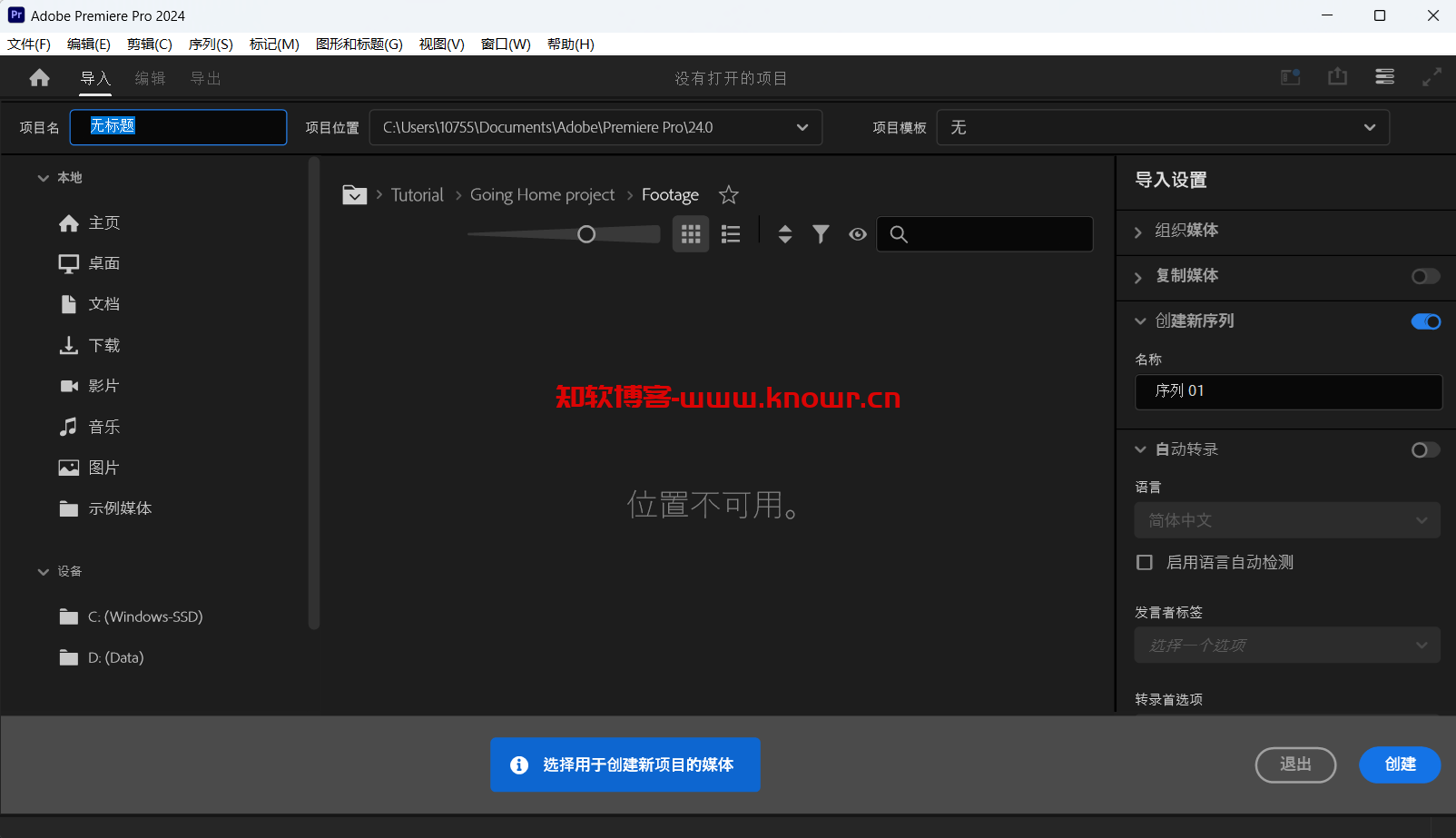Open the 桌面 desktop location icon
1456x838 pixels.
click(x=69, y=263)
